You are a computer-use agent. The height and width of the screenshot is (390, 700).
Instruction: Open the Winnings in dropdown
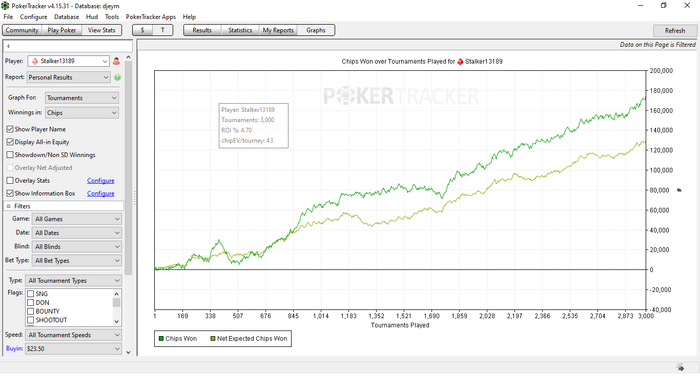(x=81, y=113)
